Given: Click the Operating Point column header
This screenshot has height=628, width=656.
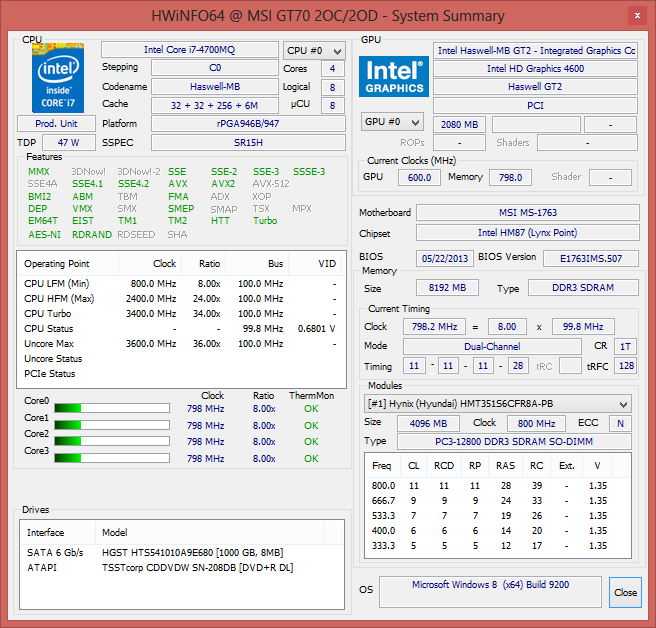Looking at the screenshot, I should tap(68, 264).
